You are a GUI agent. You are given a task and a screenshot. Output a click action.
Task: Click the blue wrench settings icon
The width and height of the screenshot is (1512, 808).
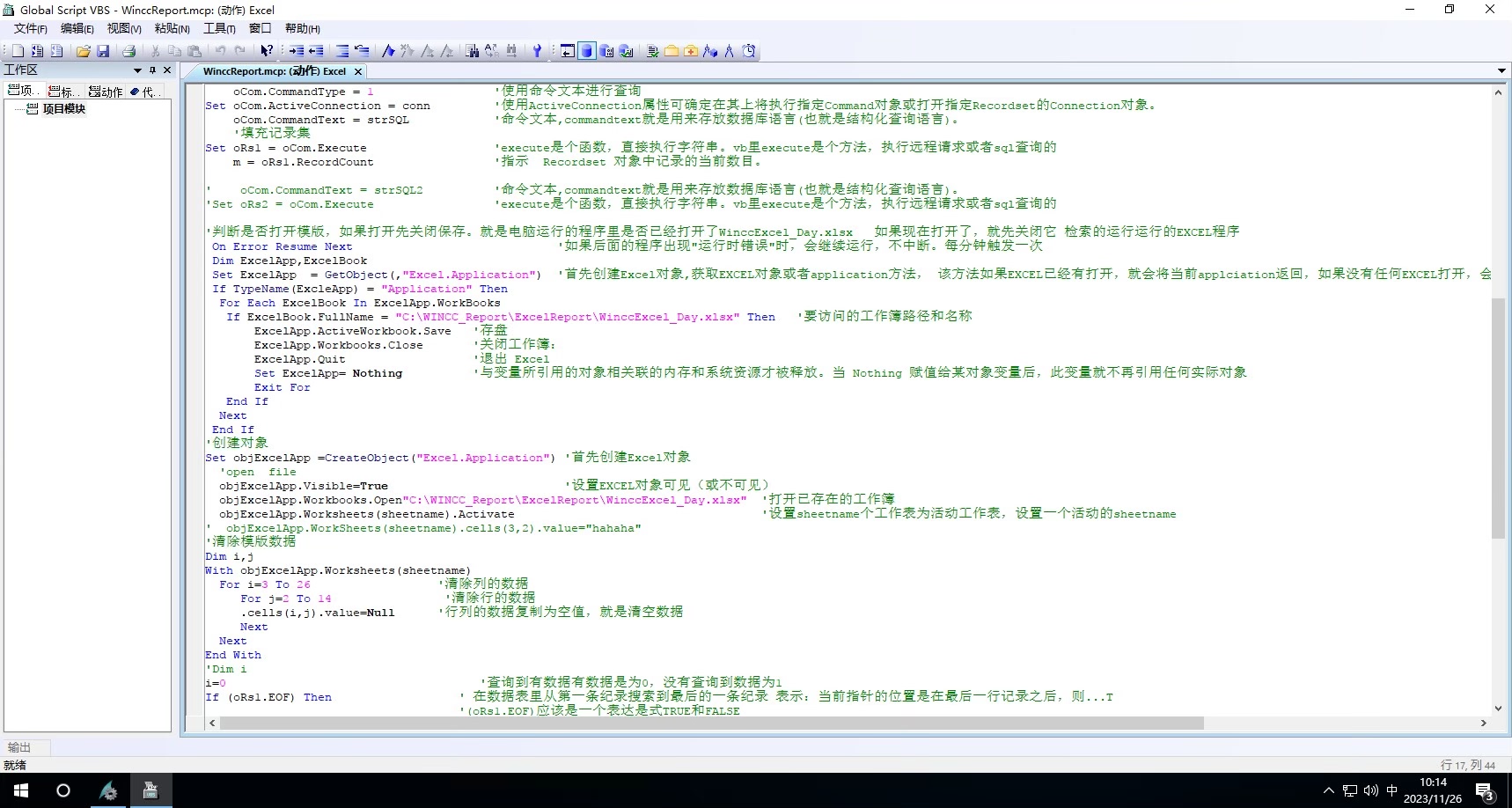(x=537, y=51)
